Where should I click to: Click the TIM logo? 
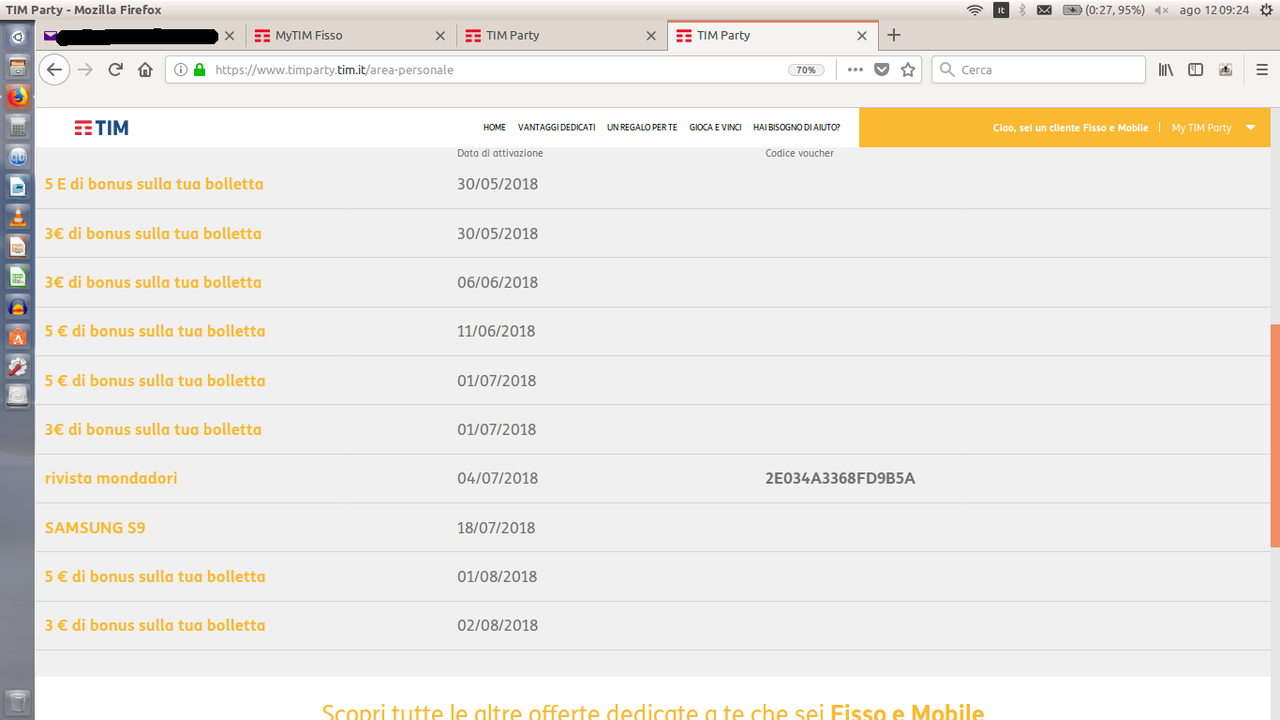tap(101, 128)
